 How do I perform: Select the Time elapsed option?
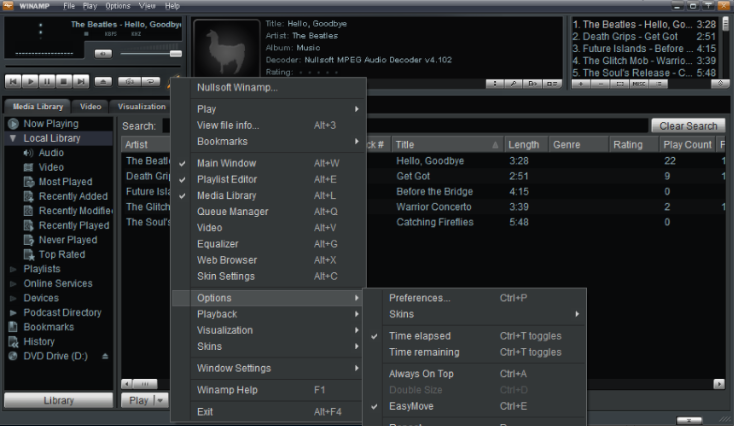click(x=475, y=336)
